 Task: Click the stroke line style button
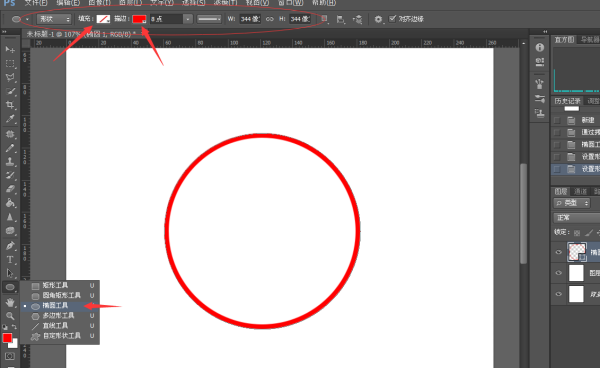click(209, 19)
